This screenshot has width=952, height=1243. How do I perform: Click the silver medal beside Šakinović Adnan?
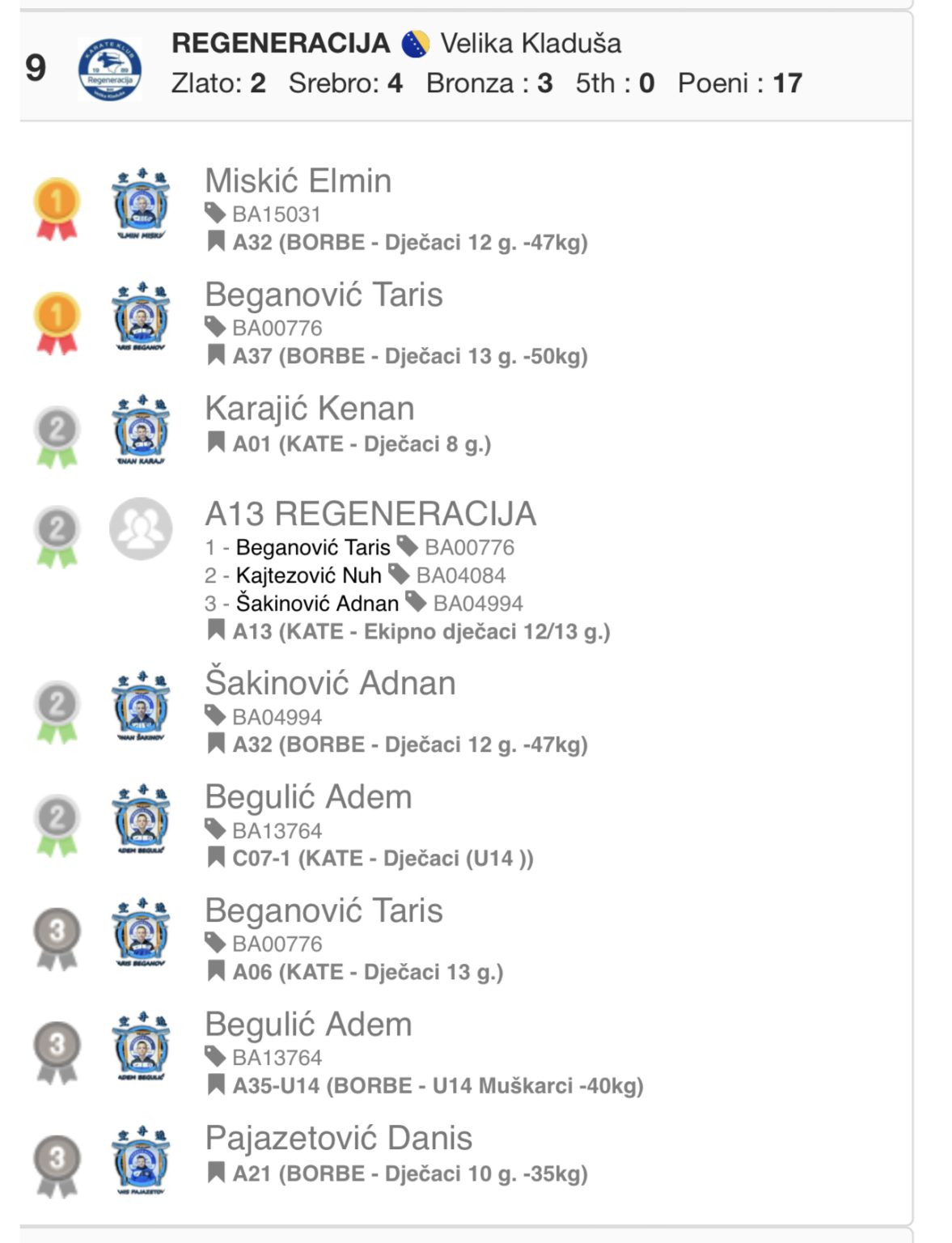tap(57, 711)
